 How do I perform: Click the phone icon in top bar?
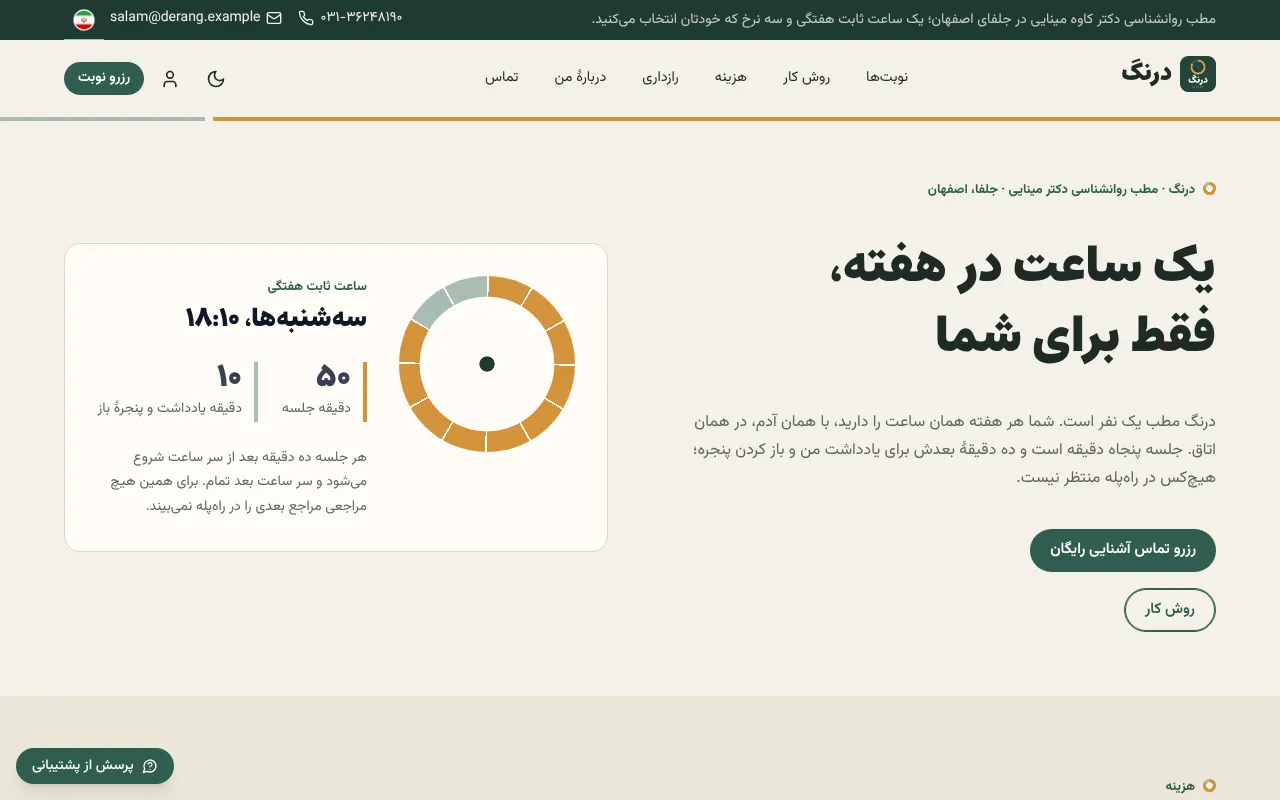[x=306, y=18]
